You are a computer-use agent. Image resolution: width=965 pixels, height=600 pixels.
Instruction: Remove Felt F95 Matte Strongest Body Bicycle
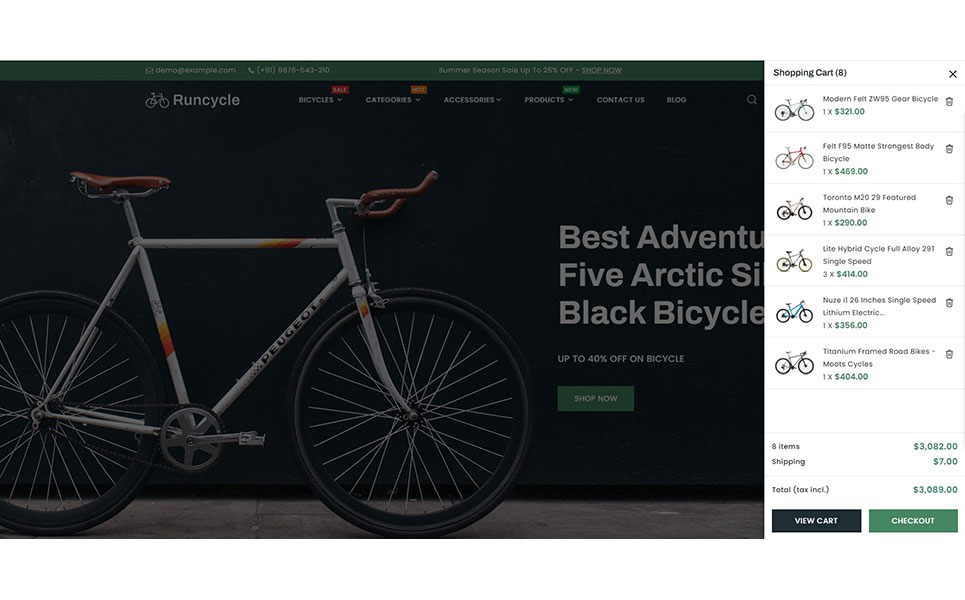click(949, 149)
